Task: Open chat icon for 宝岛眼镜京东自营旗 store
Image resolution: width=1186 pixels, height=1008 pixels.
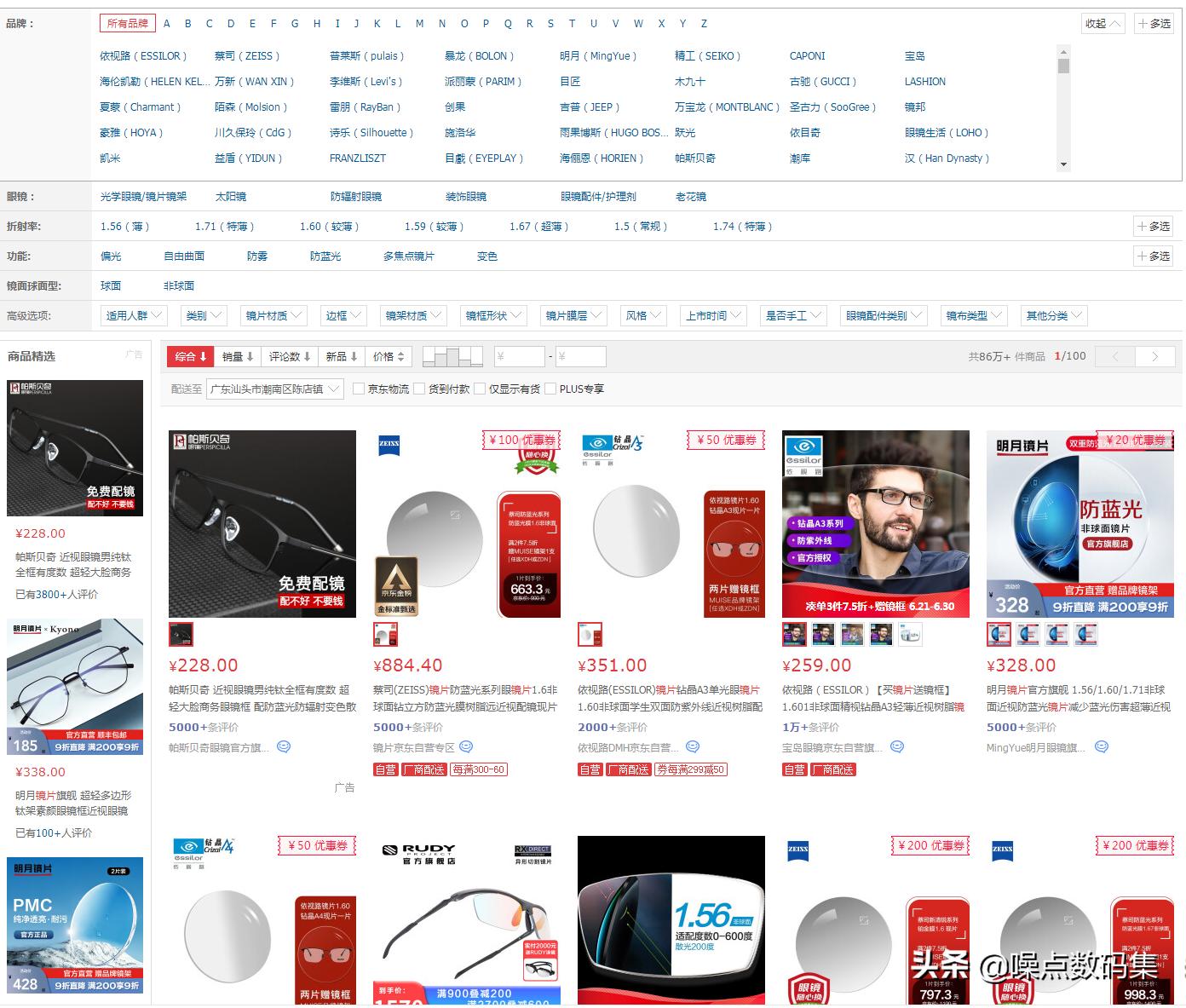Action: pyautogui.click(x=897, y=747)
